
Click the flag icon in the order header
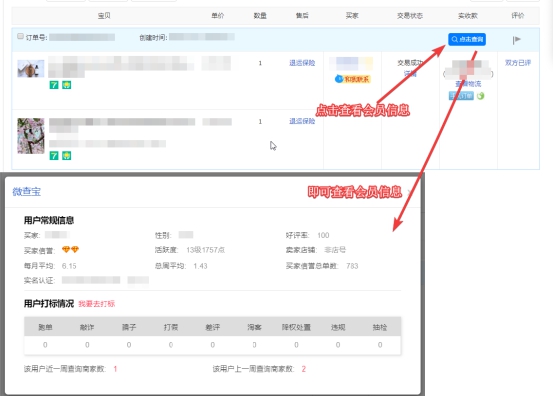tap(517, 40)
